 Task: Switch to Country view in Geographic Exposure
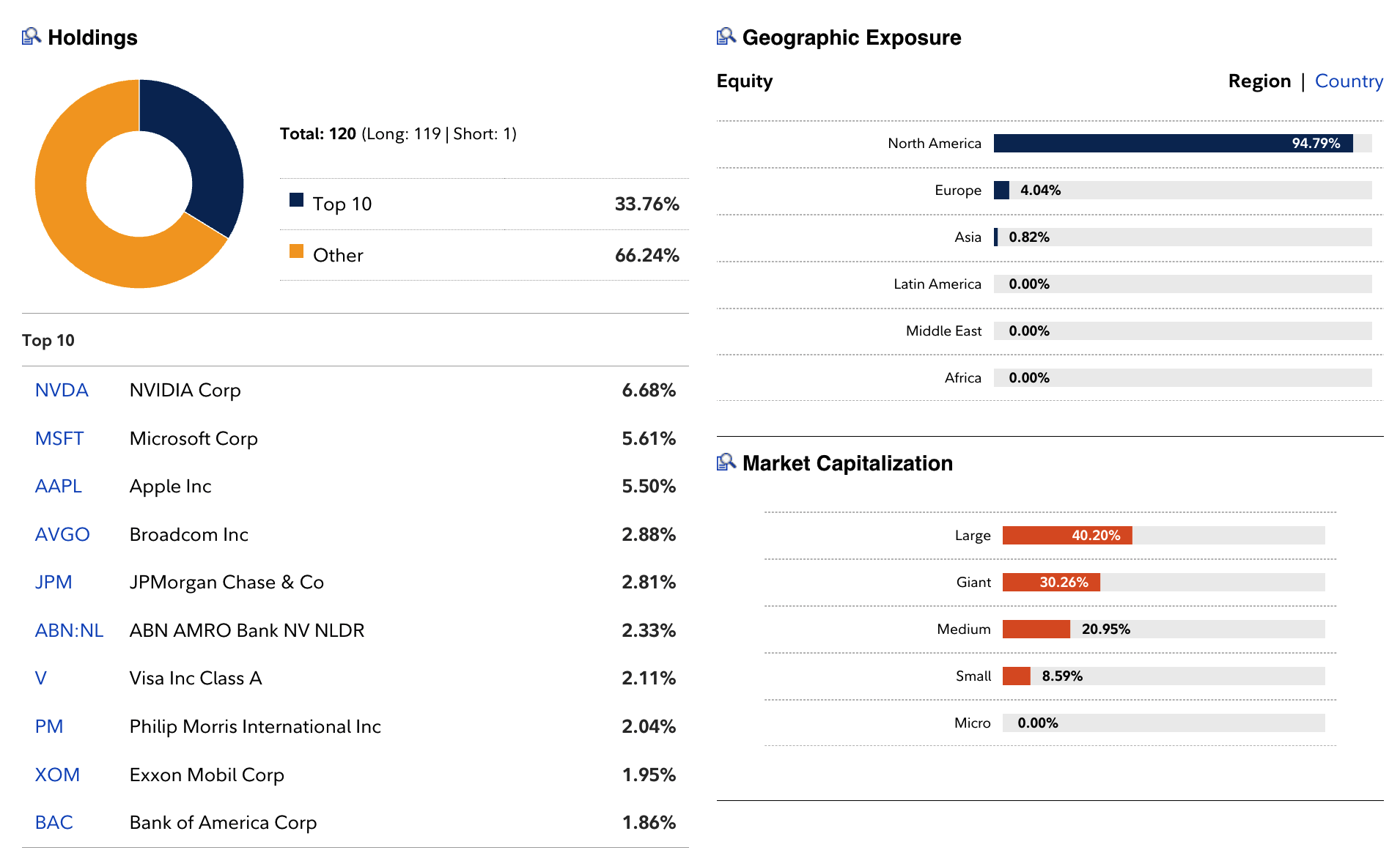click(1349, 81)
